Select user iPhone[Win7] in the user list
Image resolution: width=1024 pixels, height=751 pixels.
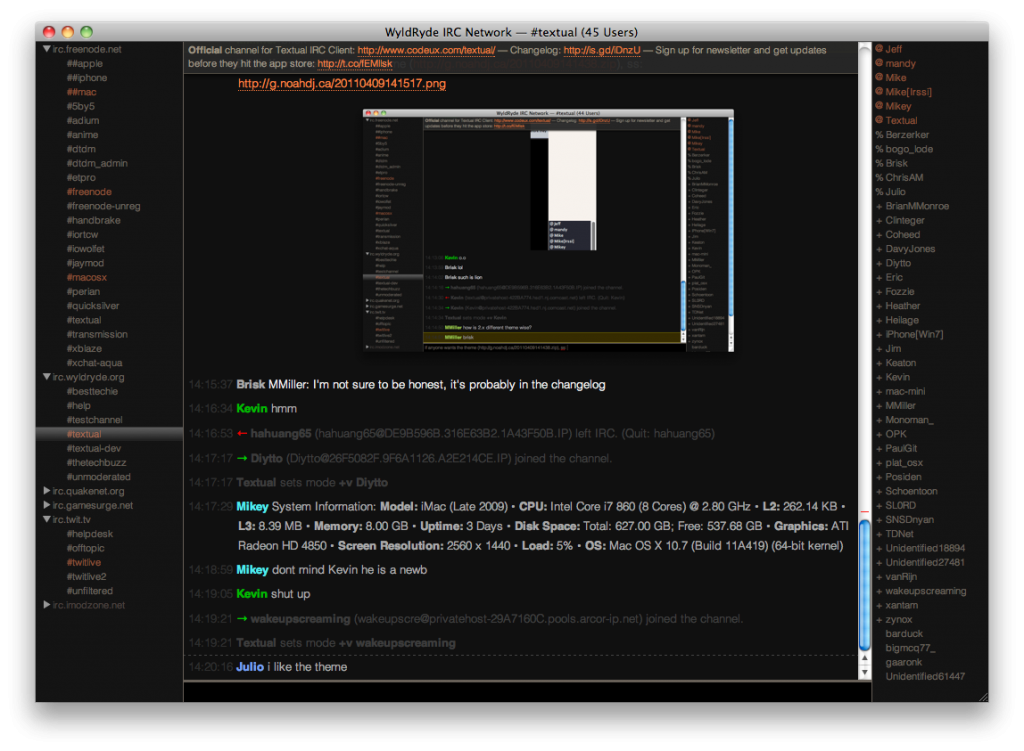(914, 334)
